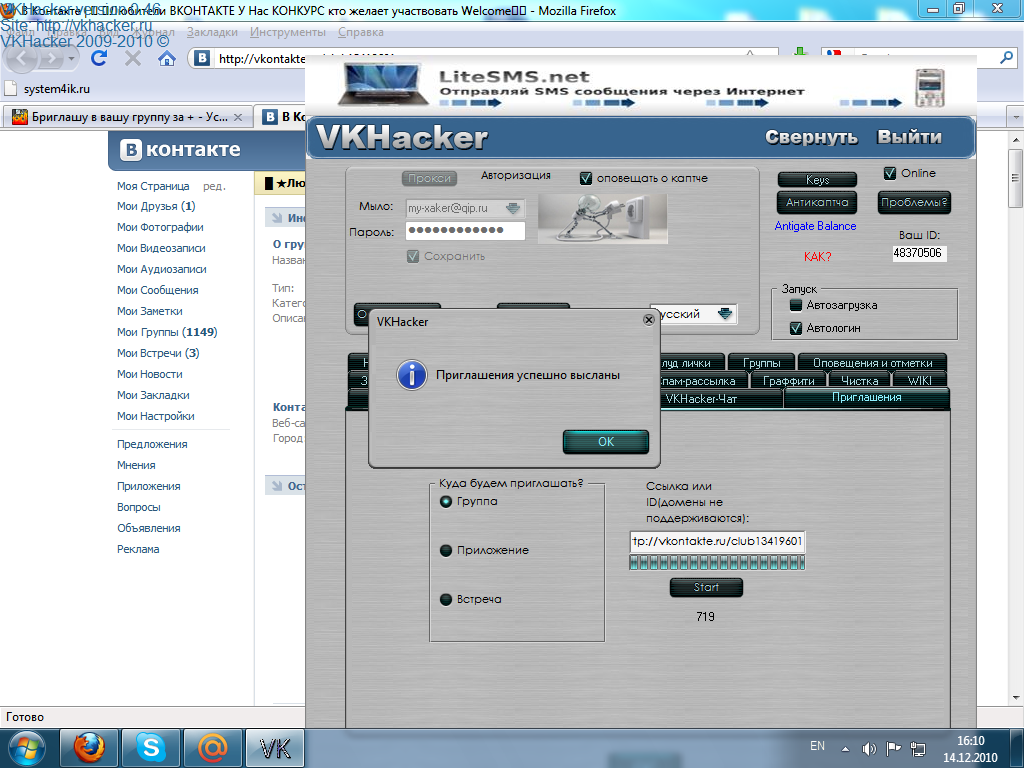Viewport: 1024px width, 768px height.
Task: Enable the 'Автозагрузка' checkbox
Action: [795, 305]
